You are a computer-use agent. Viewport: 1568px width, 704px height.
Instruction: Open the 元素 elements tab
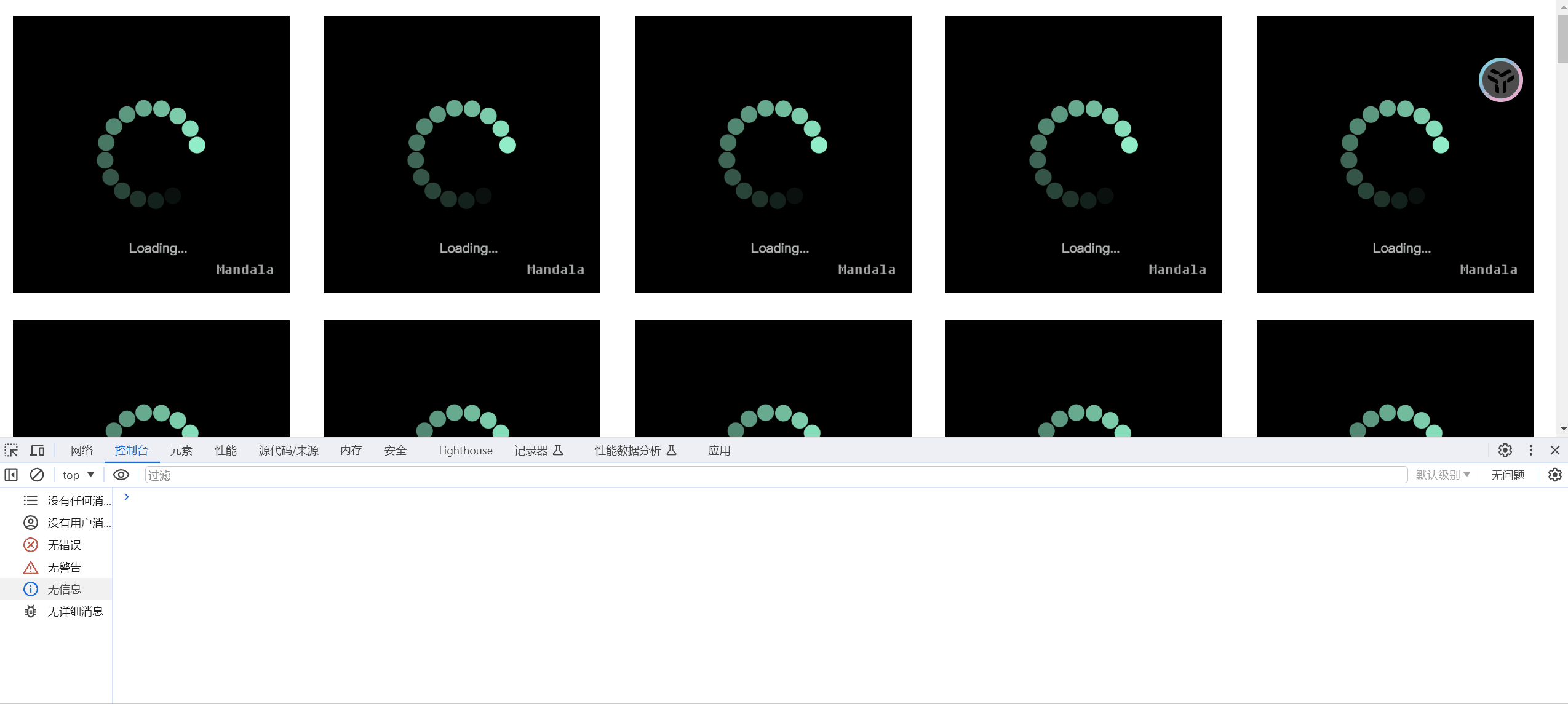tap(181, 450)
